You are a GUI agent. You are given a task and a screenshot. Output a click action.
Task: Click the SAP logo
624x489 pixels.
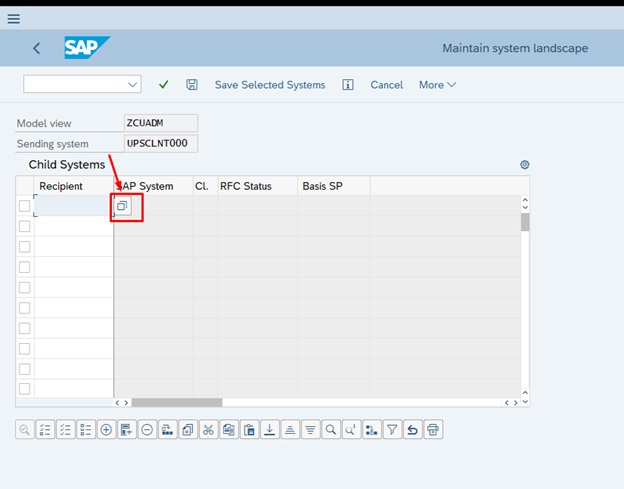click(87, 48)
